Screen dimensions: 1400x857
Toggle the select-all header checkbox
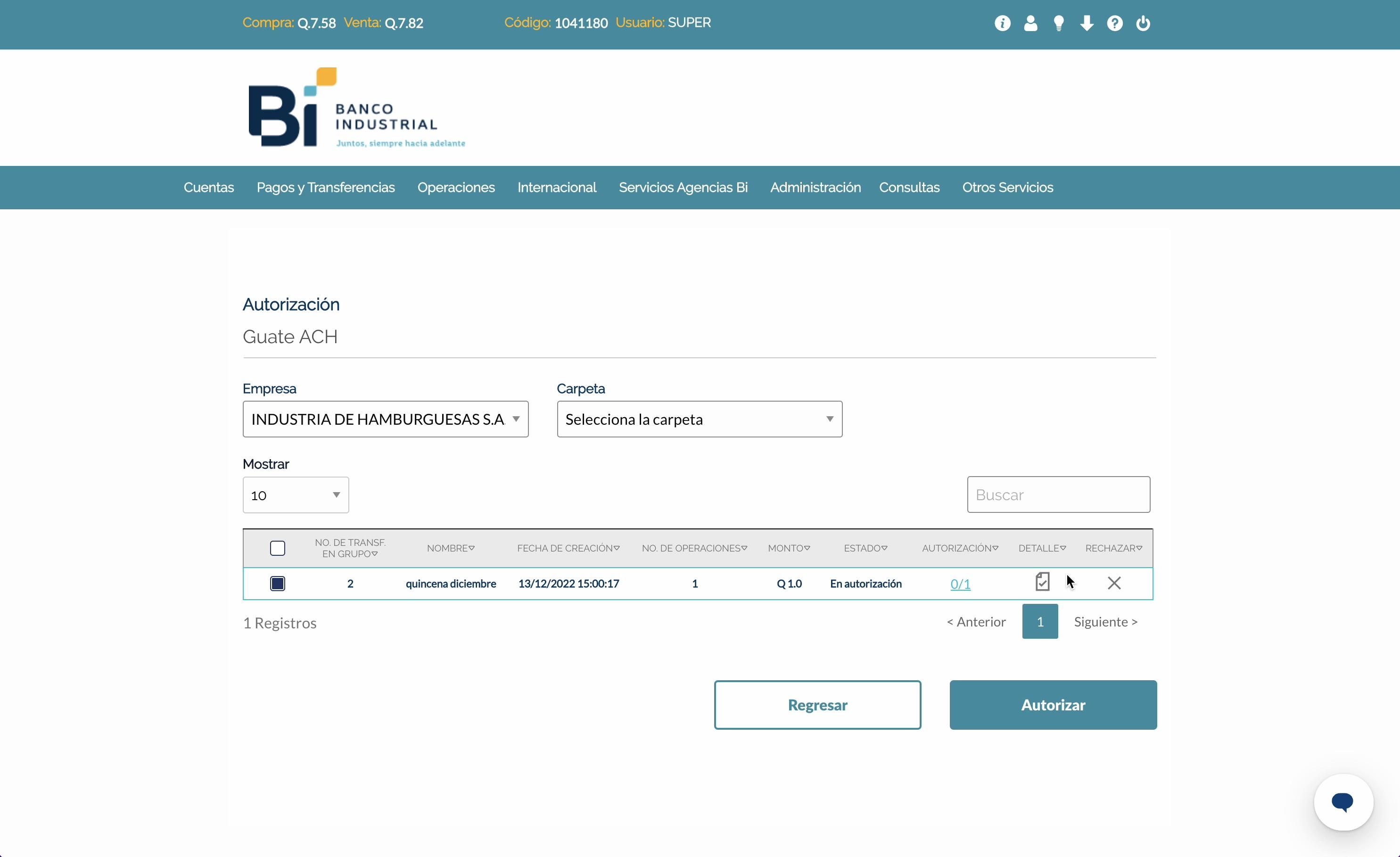pos(277,548)
